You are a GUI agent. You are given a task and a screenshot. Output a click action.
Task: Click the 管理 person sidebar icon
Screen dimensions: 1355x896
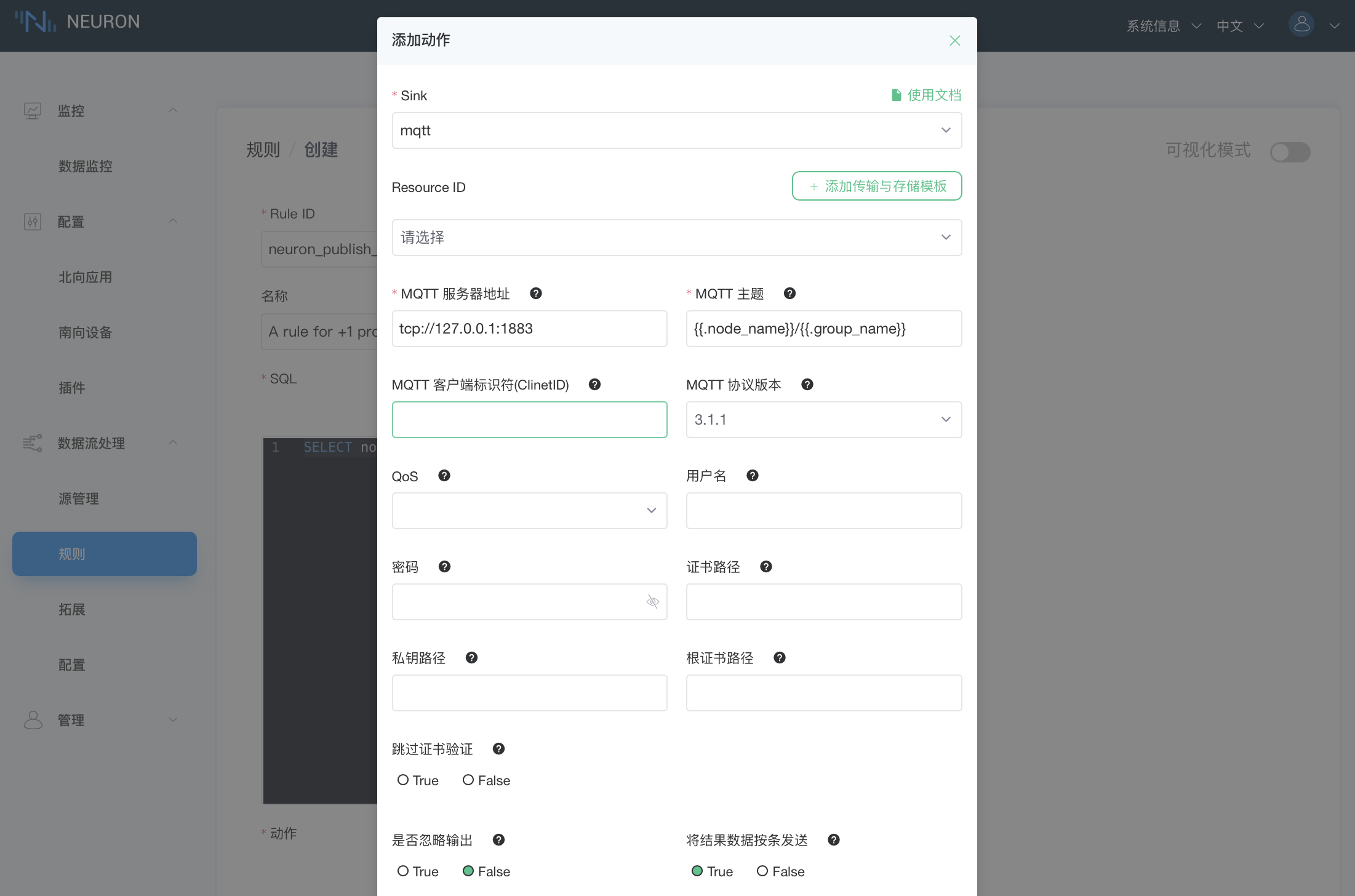click(33, 720)
